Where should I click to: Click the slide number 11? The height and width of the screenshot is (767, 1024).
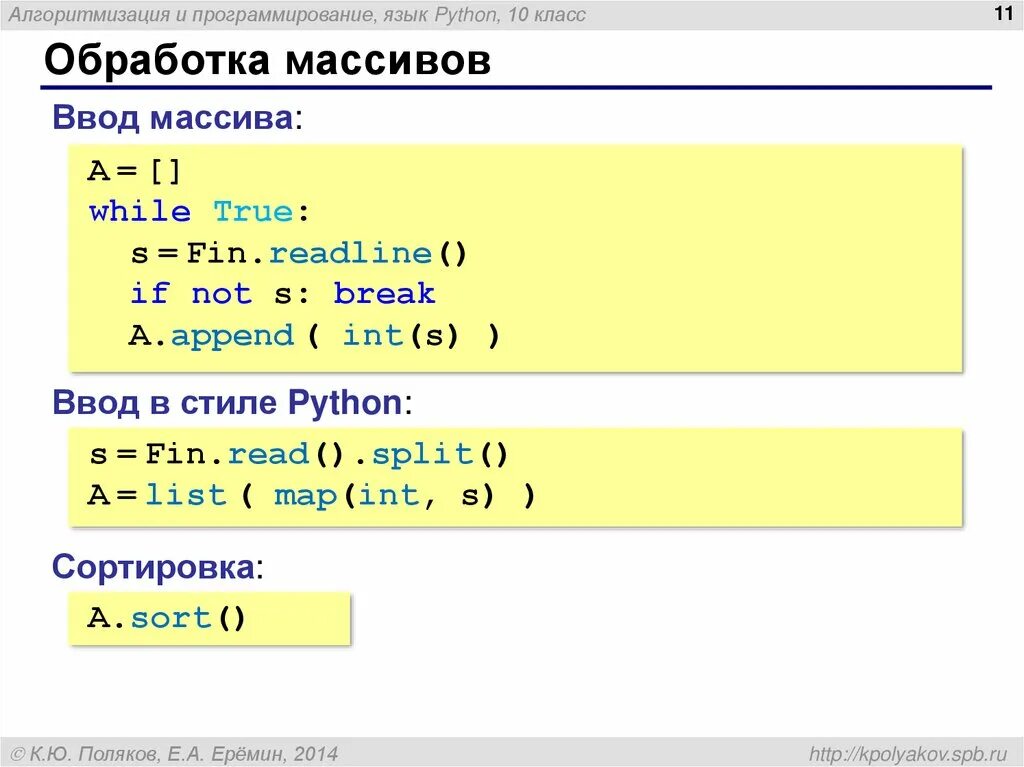pos(1003,14)
